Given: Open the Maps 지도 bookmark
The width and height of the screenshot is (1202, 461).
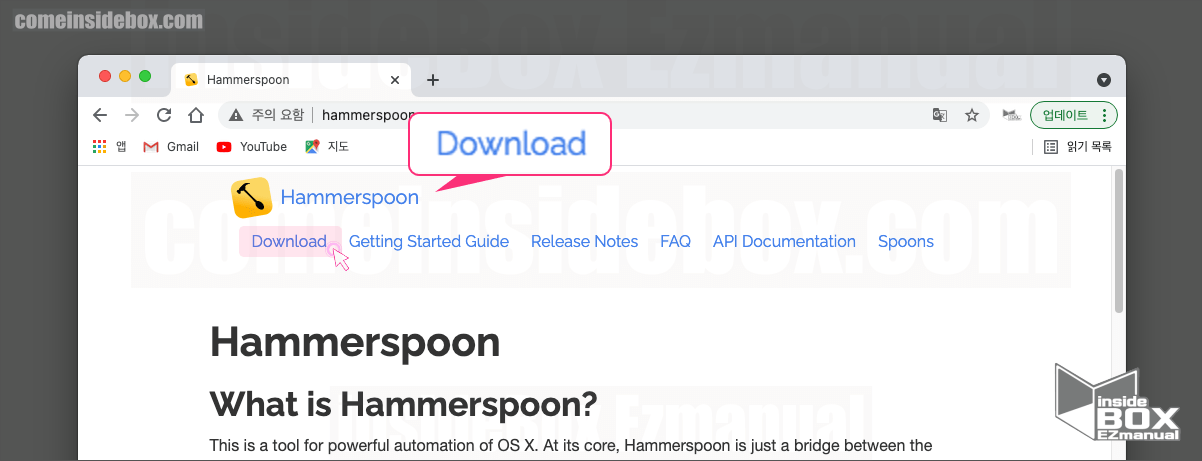Looking at the screenshot, I should 327,146.
